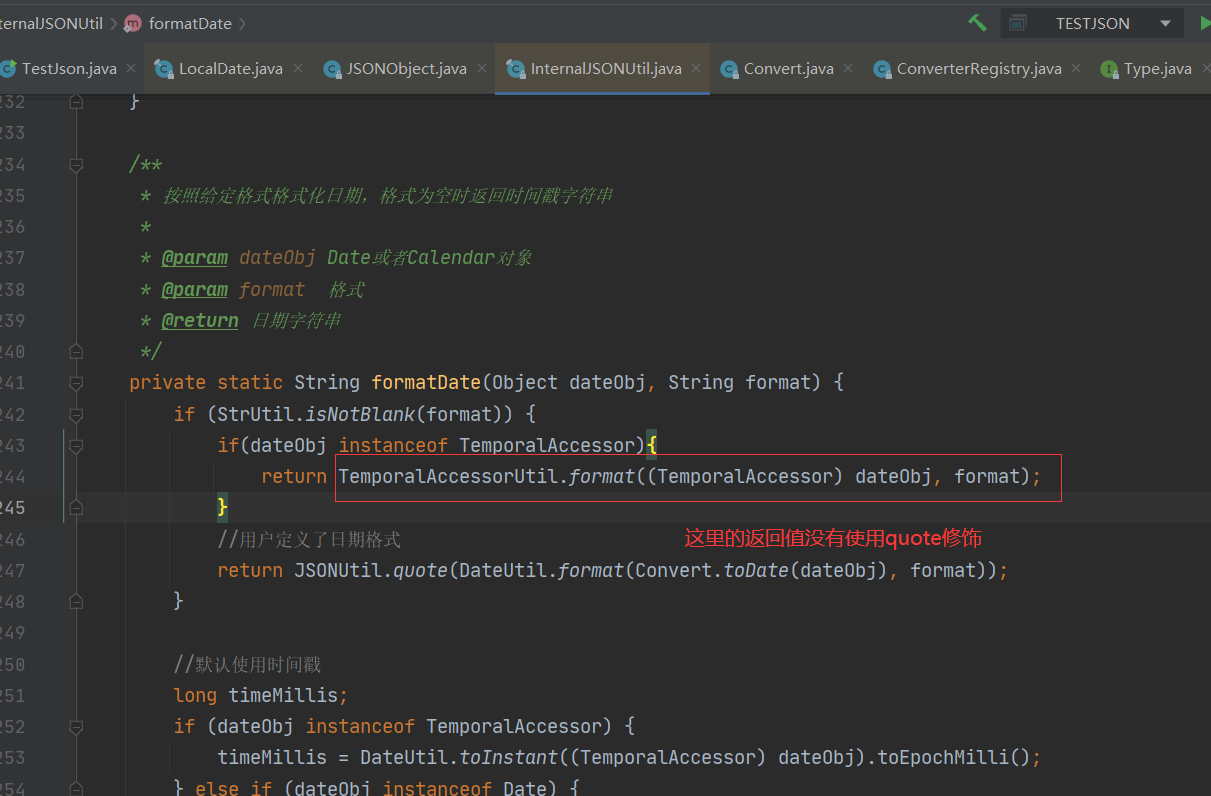Close the TestJson.java tab

coord(131,68)
